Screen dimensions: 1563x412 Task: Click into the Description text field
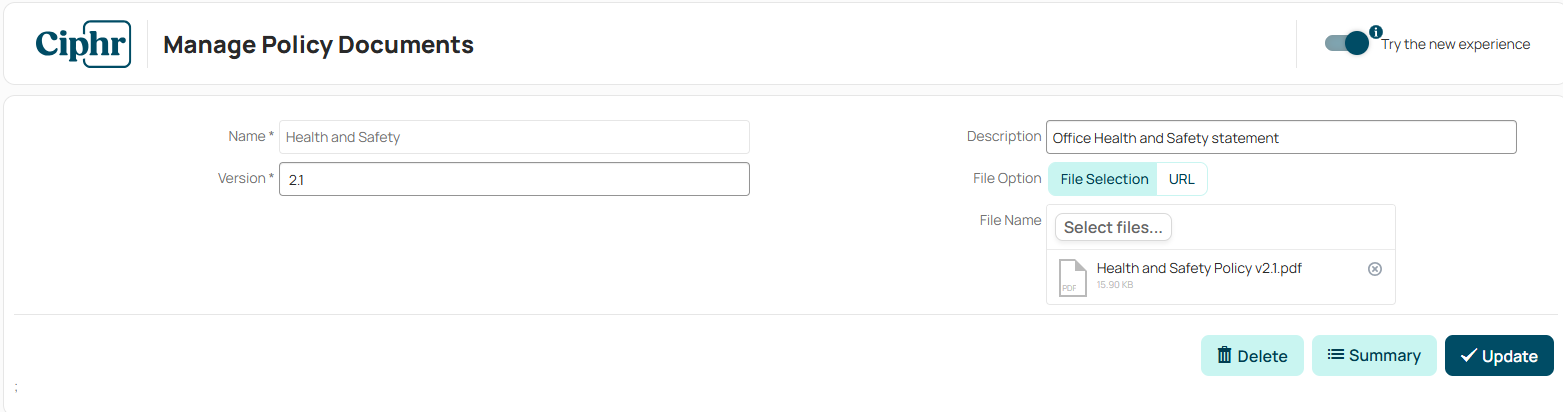tap(1281, 137)
